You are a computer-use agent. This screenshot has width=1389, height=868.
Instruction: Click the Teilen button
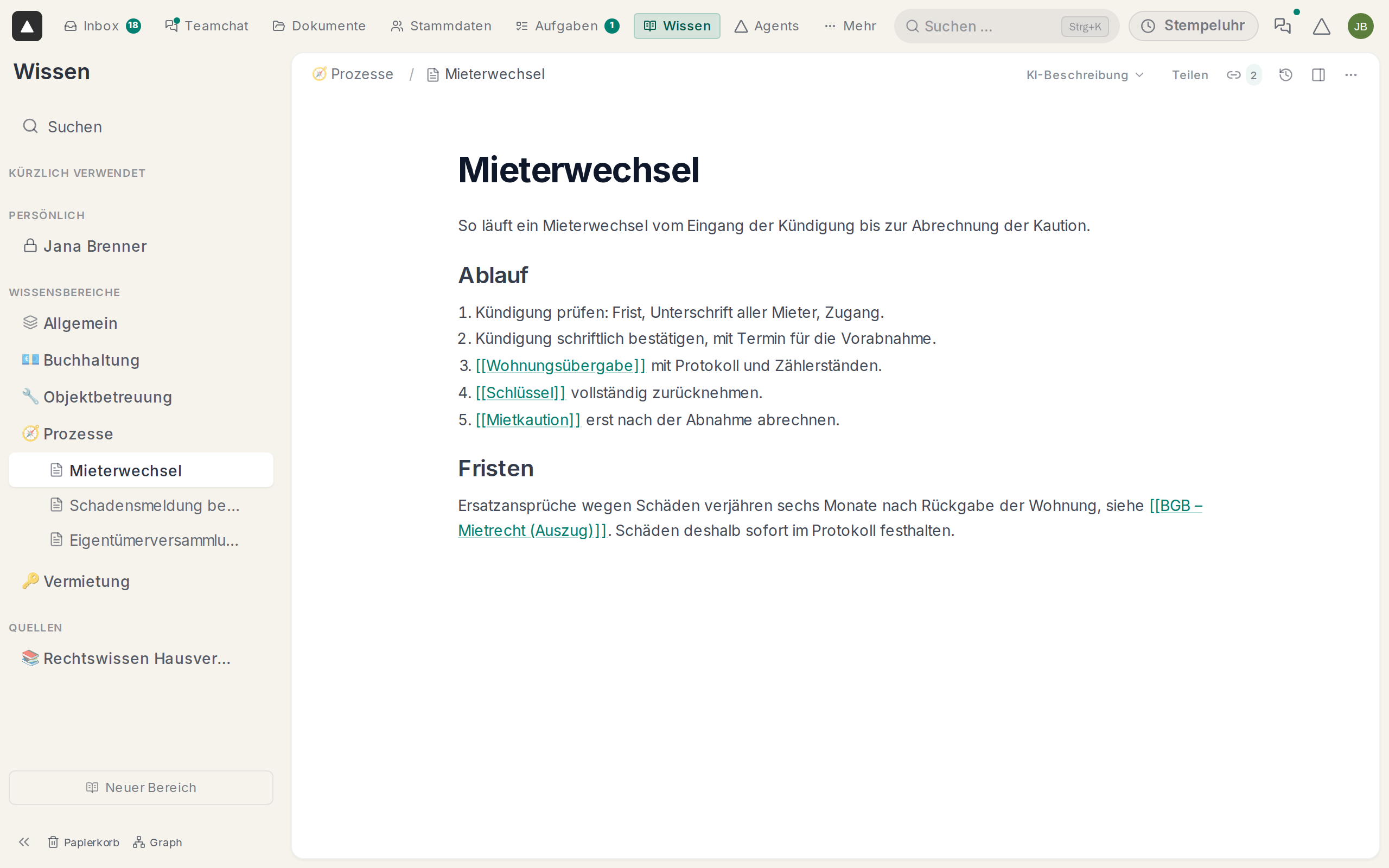[x=1190, y=75]
